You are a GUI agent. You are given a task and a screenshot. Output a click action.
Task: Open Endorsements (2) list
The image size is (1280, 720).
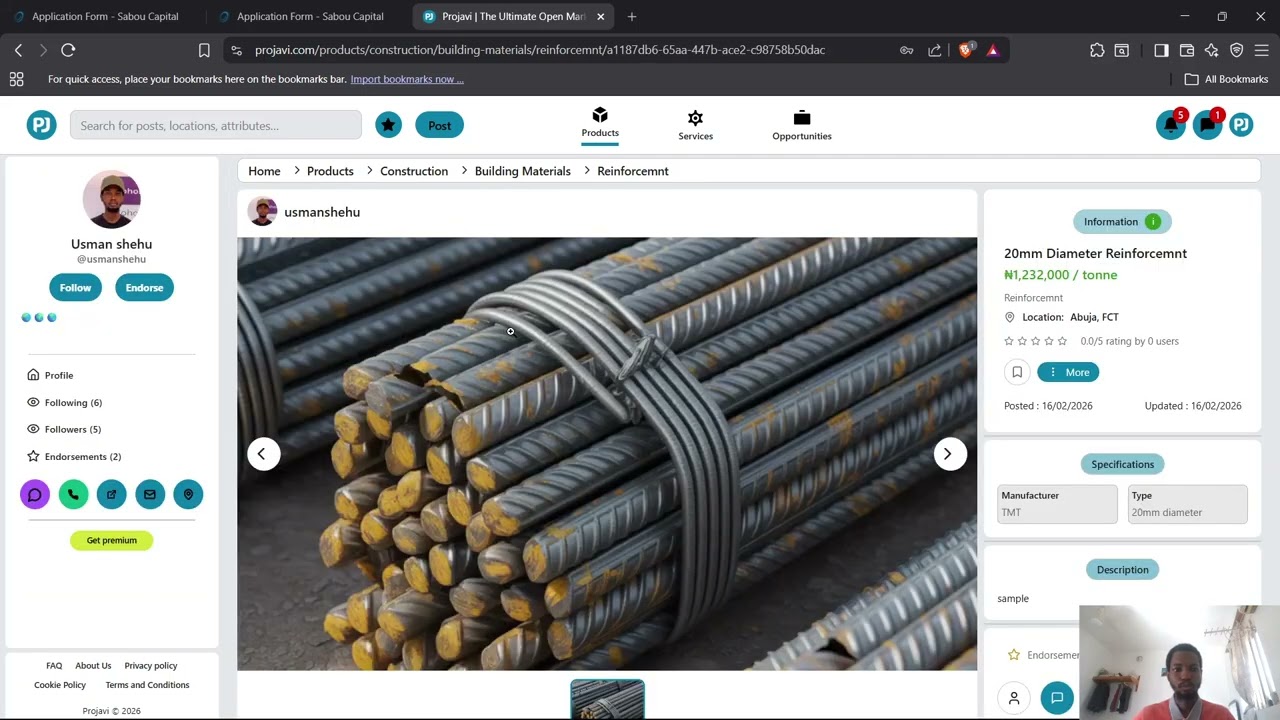[74, 456]
